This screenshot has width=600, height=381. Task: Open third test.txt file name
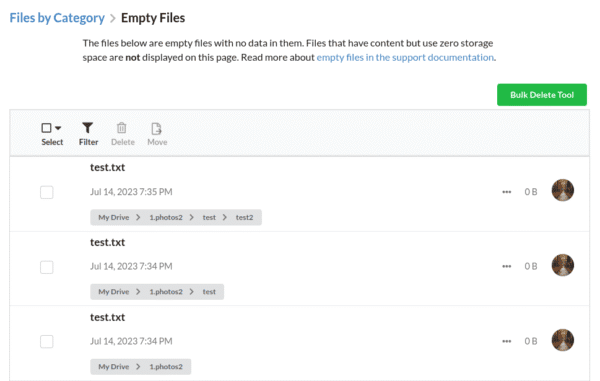(108, 318)
